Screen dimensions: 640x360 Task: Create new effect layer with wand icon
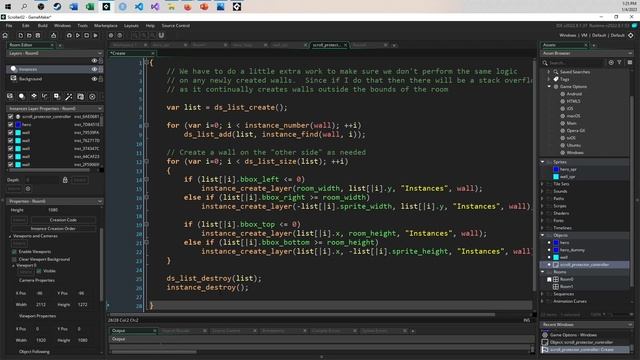[x=69, y=96]
